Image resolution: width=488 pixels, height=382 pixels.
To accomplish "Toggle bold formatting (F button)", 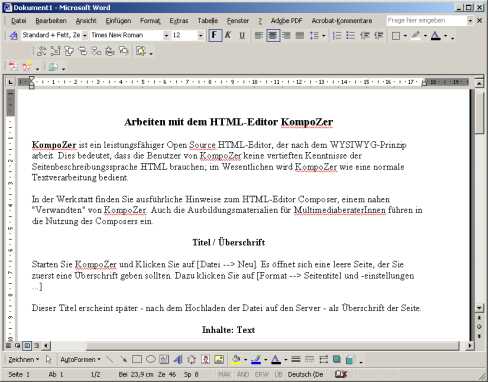I will [x=214, y=35].
